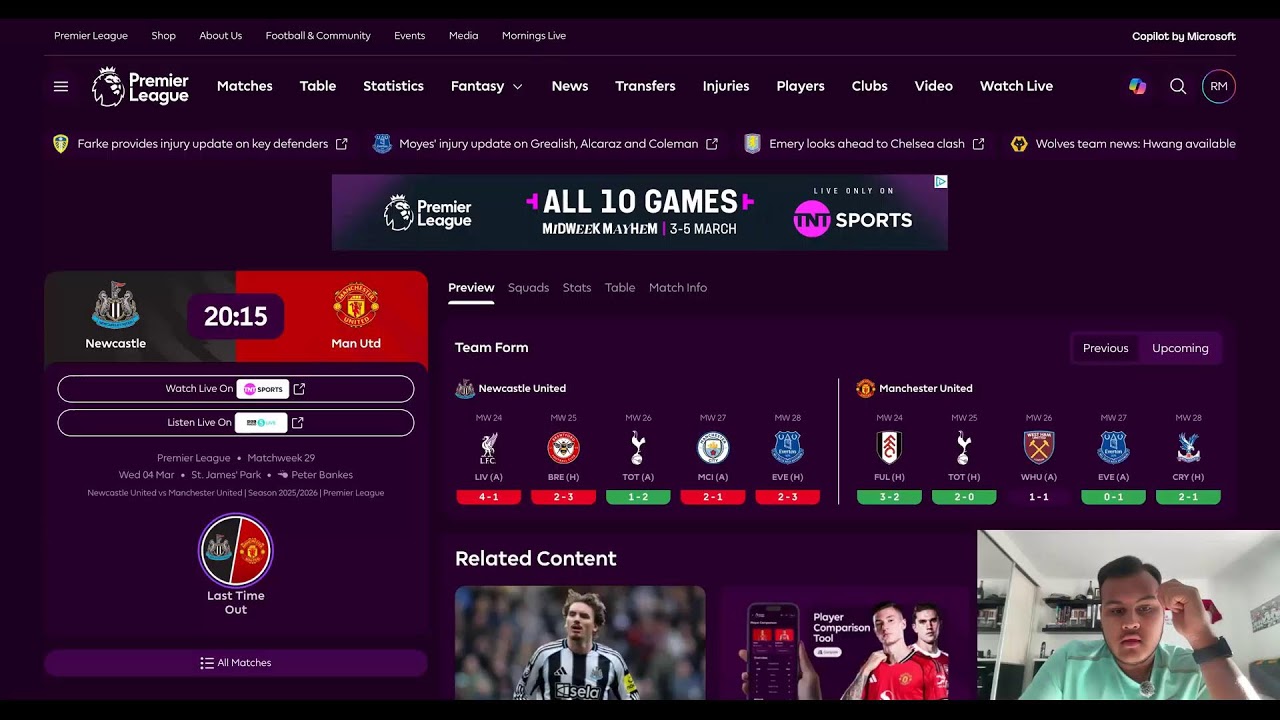Click the 3-2 result against Fulham
The width and height of the screenshot is (1280, 720).
889,497
